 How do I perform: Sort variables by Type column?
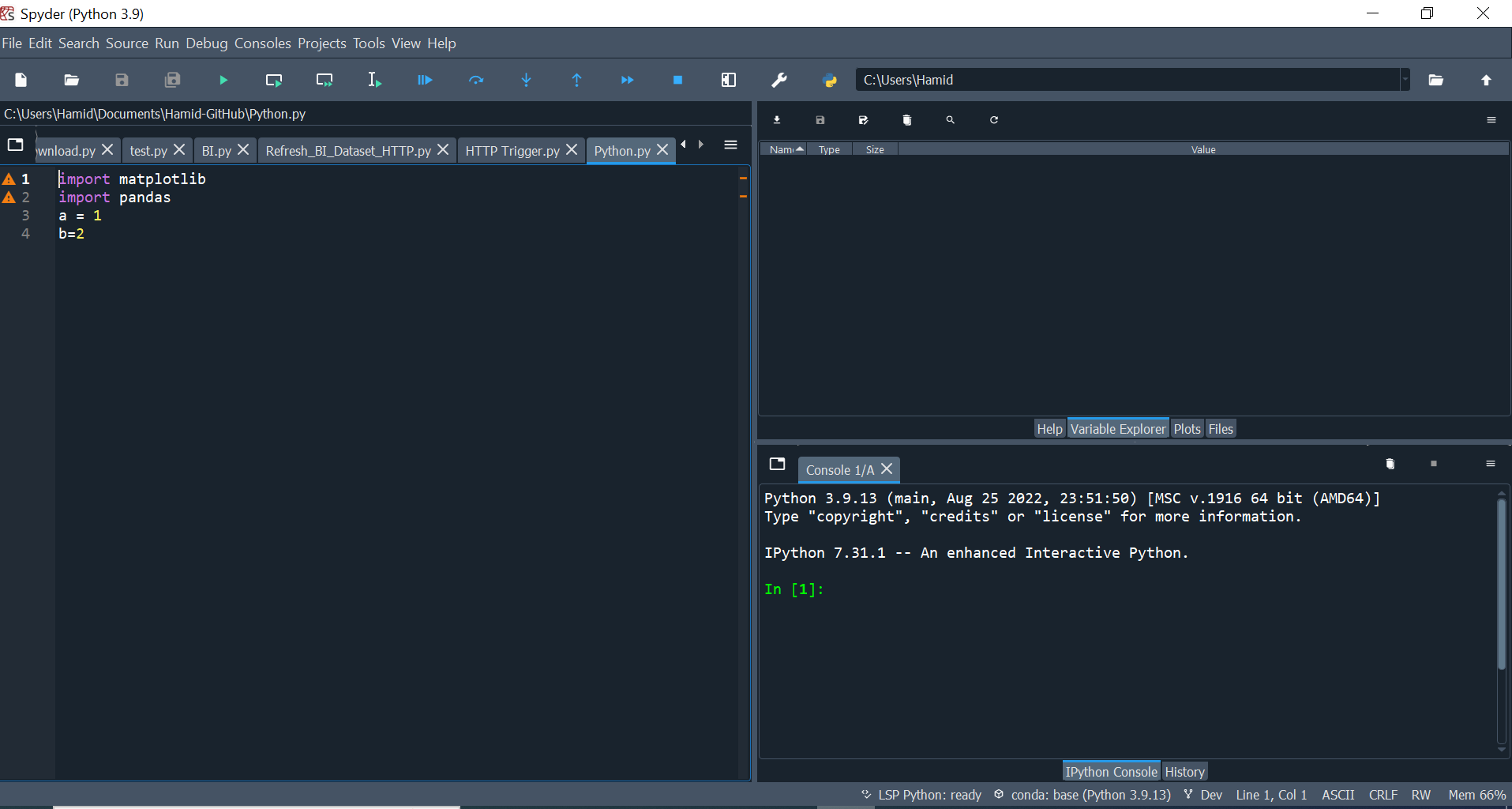point(829,149)
